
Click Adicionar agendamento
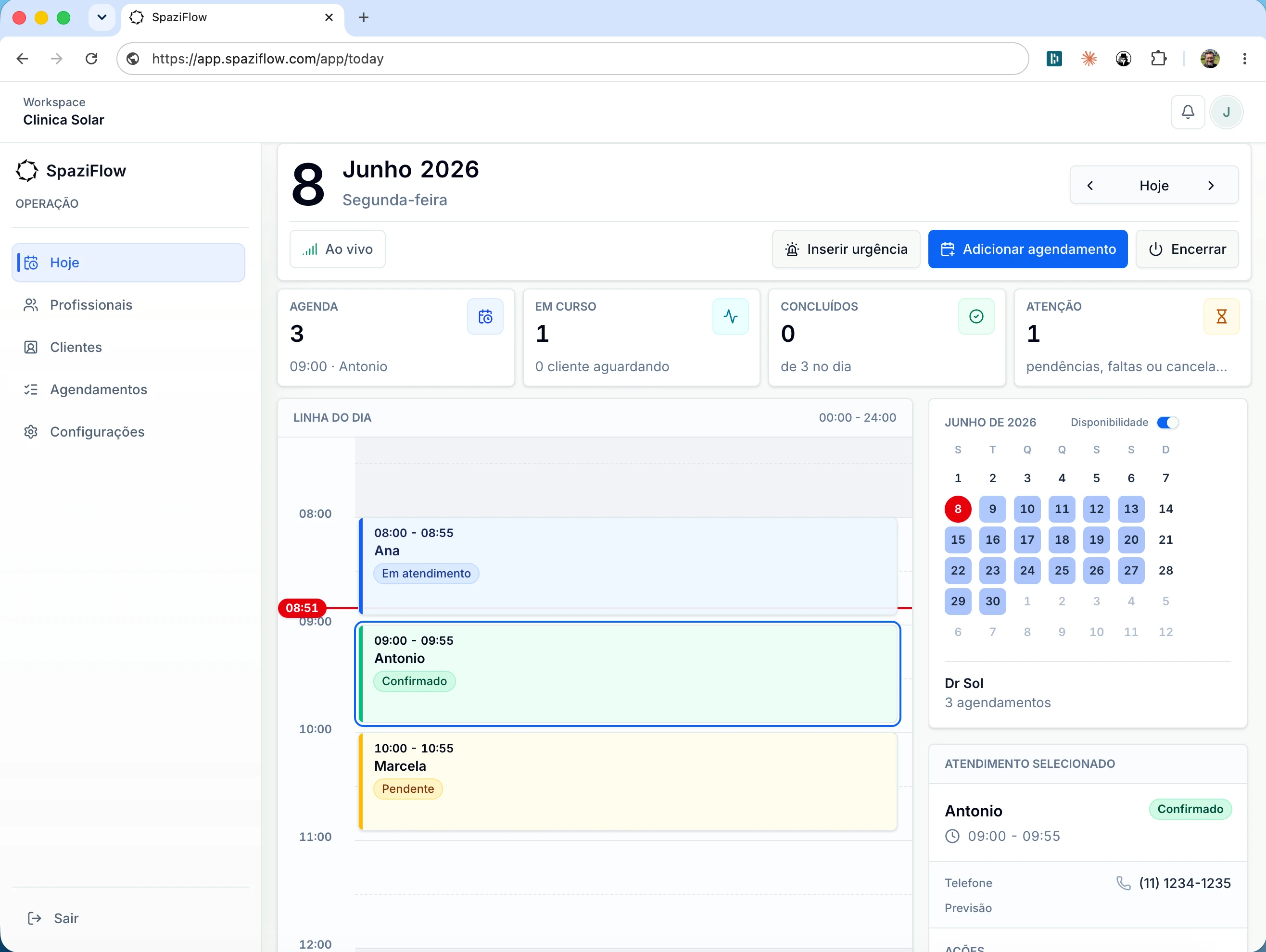(1028, 249)
